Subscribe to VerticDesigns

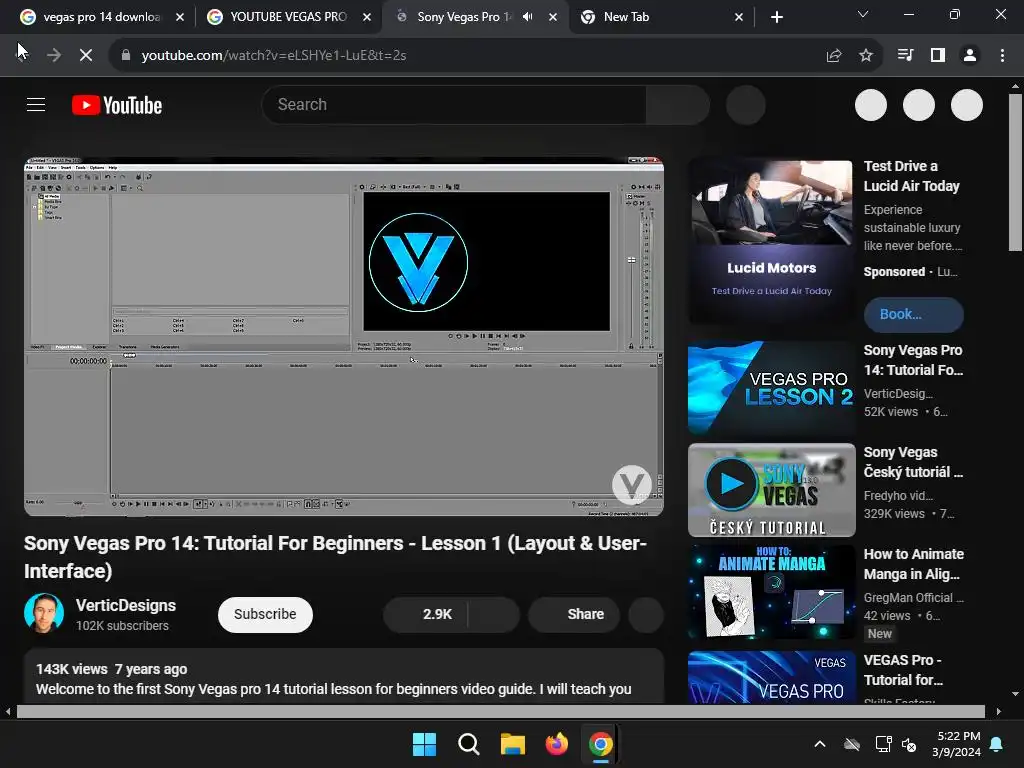tap(265, 615)
